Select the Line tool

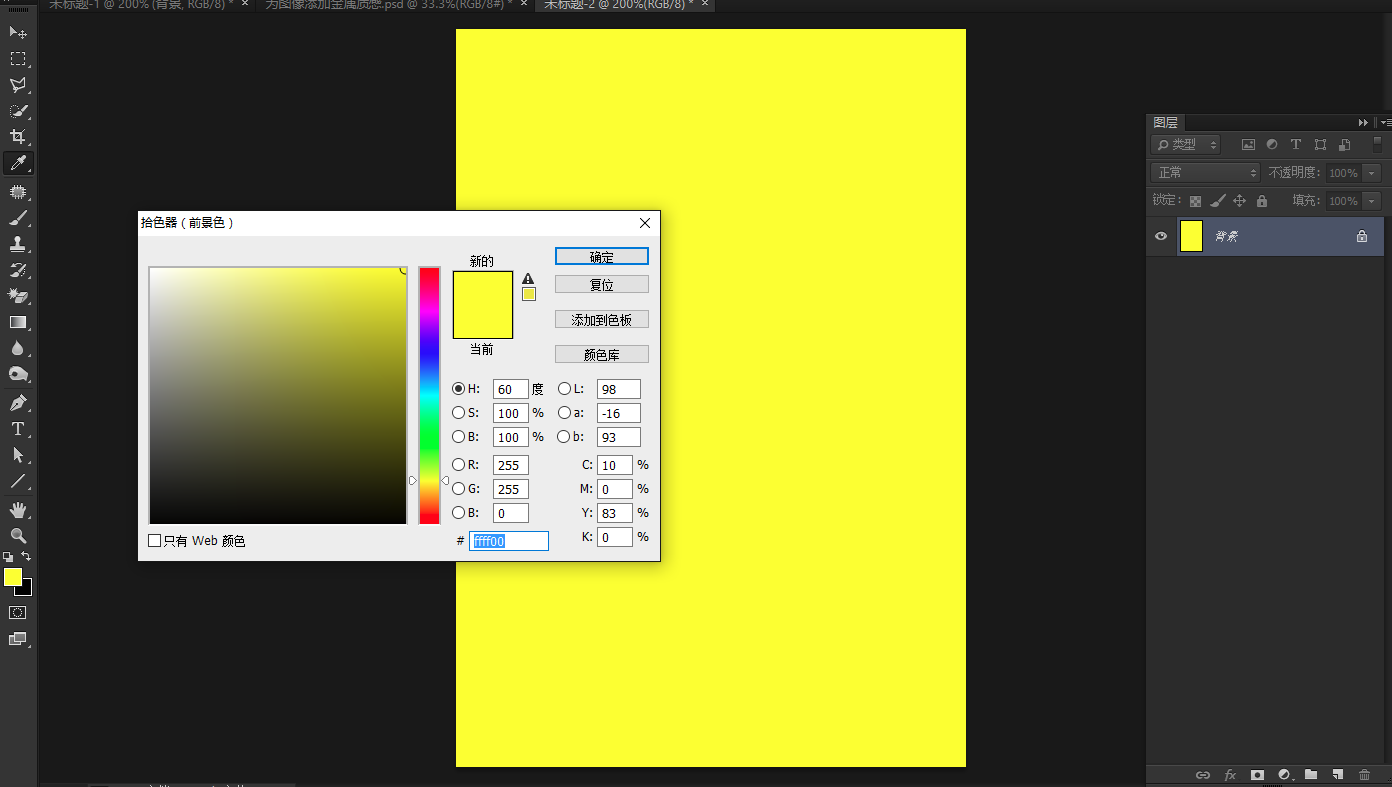point(18,481)
